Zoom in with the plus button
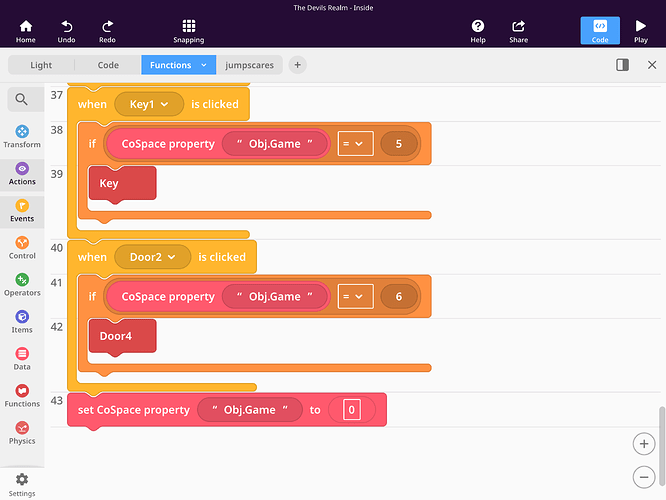Image resolution: width=666 pixels, height=500 pixels. (643, 443)
